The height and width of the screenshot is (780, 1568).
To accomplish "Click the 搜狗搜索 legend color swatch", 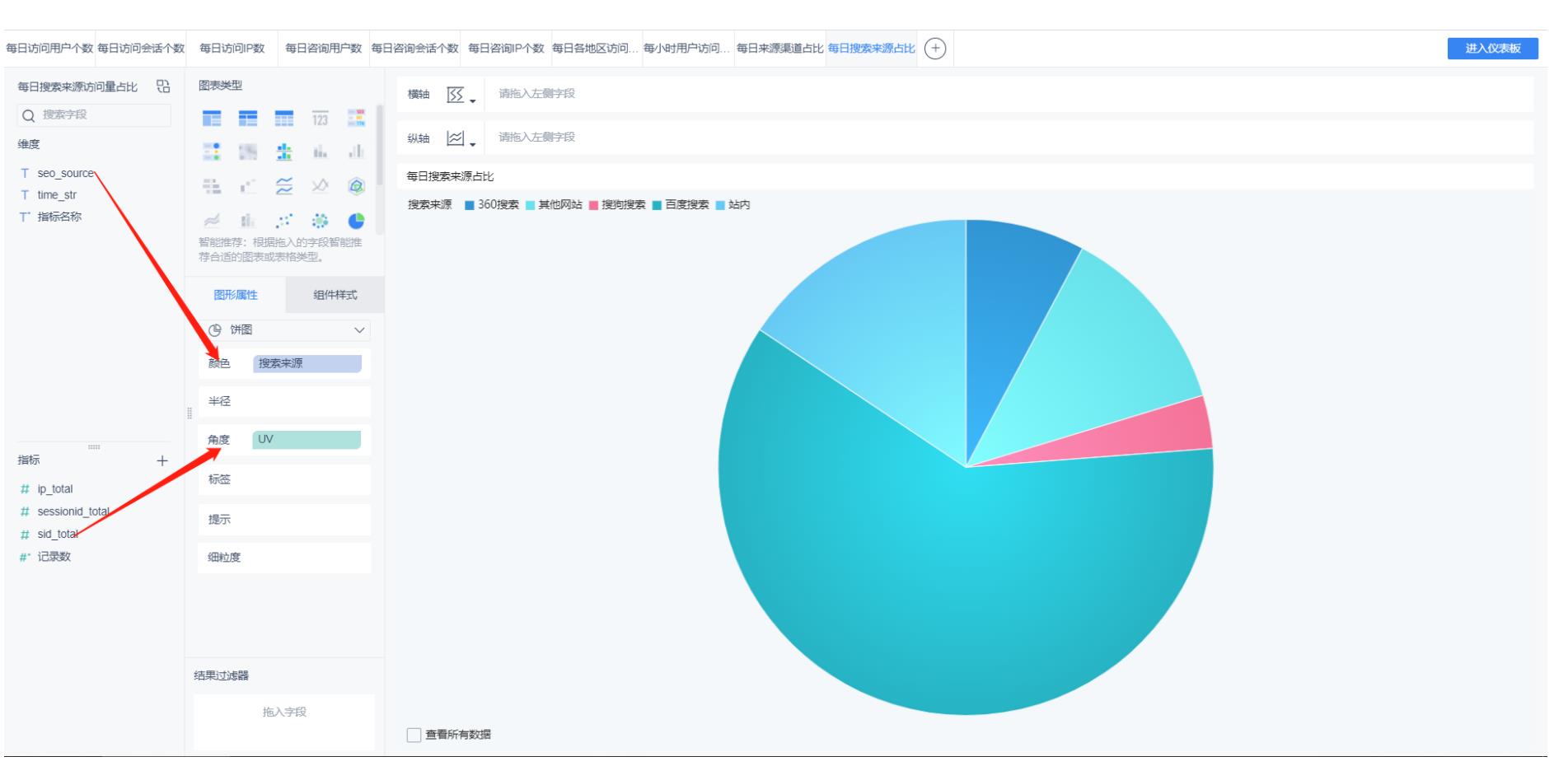I will click(x=593, y=205).
